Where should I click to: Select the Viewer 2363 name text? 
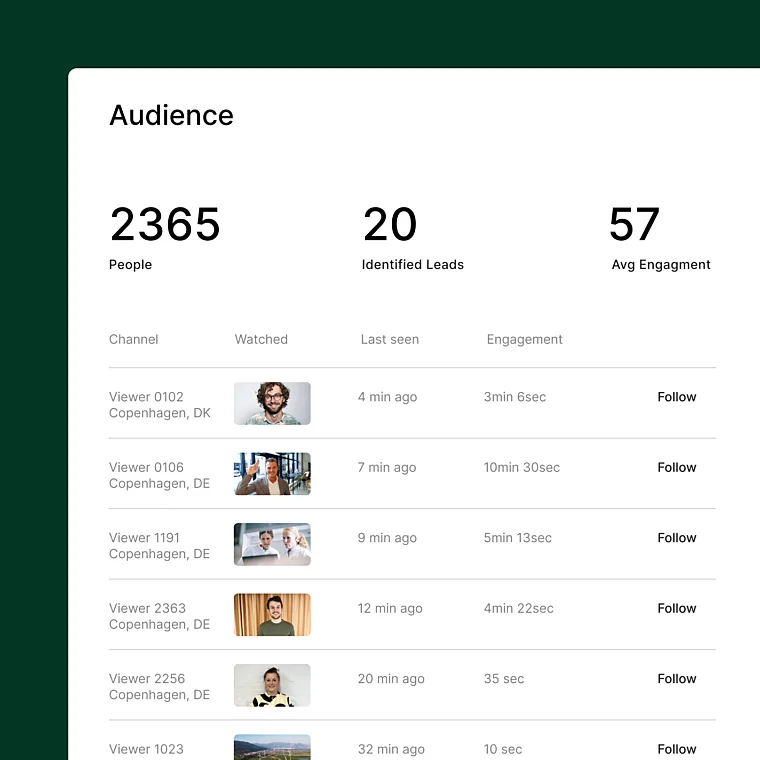[147, 608]
